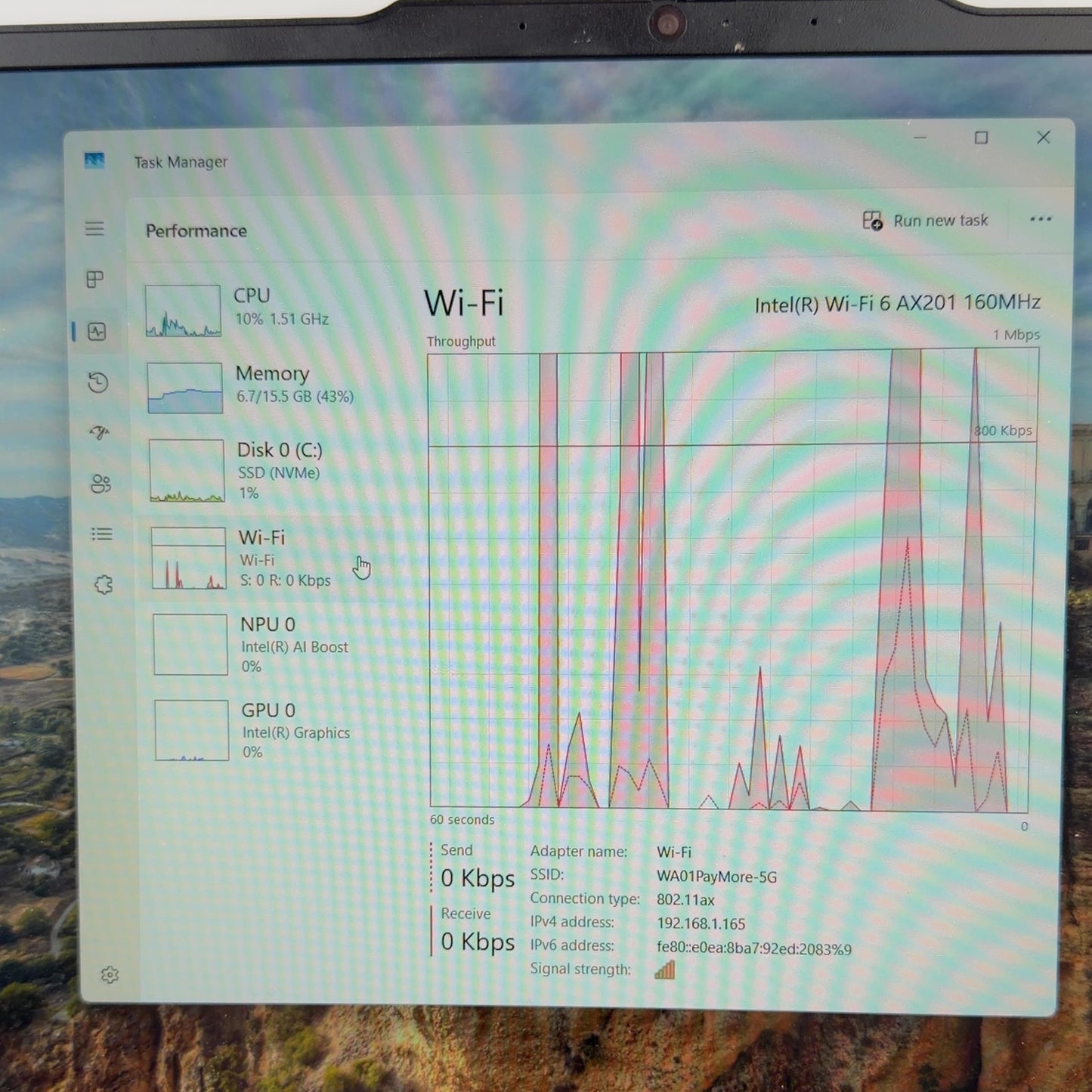The width and height of the screenshot is (1092, 1092).
Task: Open Task Manager settings gear
Action: 110,975
